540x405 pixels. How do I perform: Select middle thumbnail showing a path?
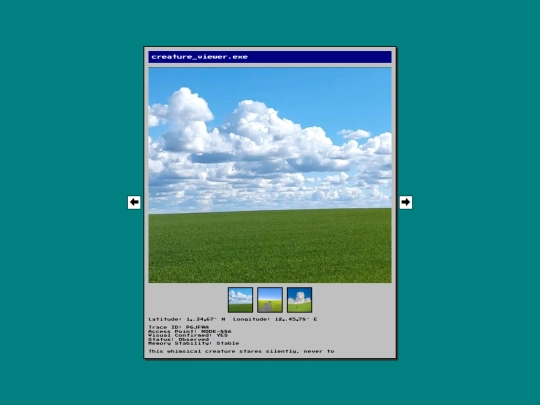point(270,300)
